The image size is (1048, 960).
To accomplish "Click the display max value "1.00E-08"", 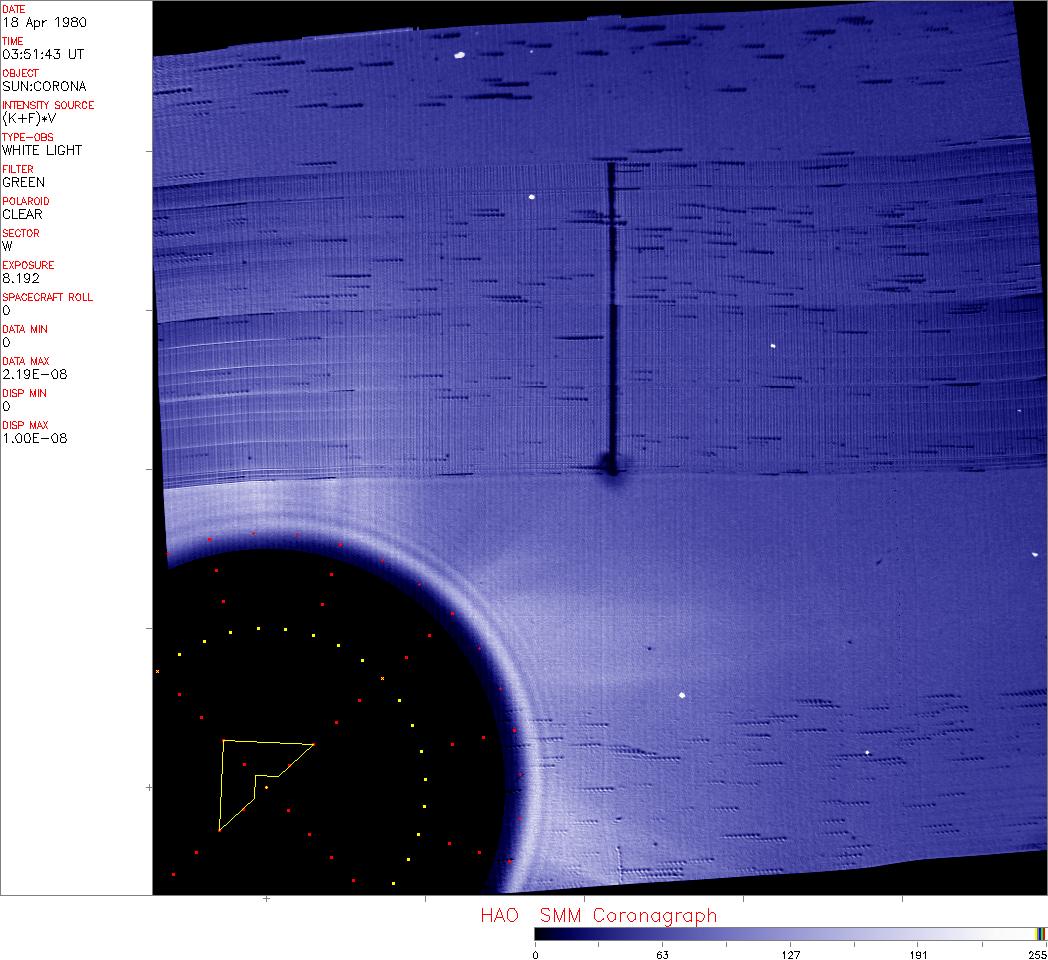I will (31, 438).
